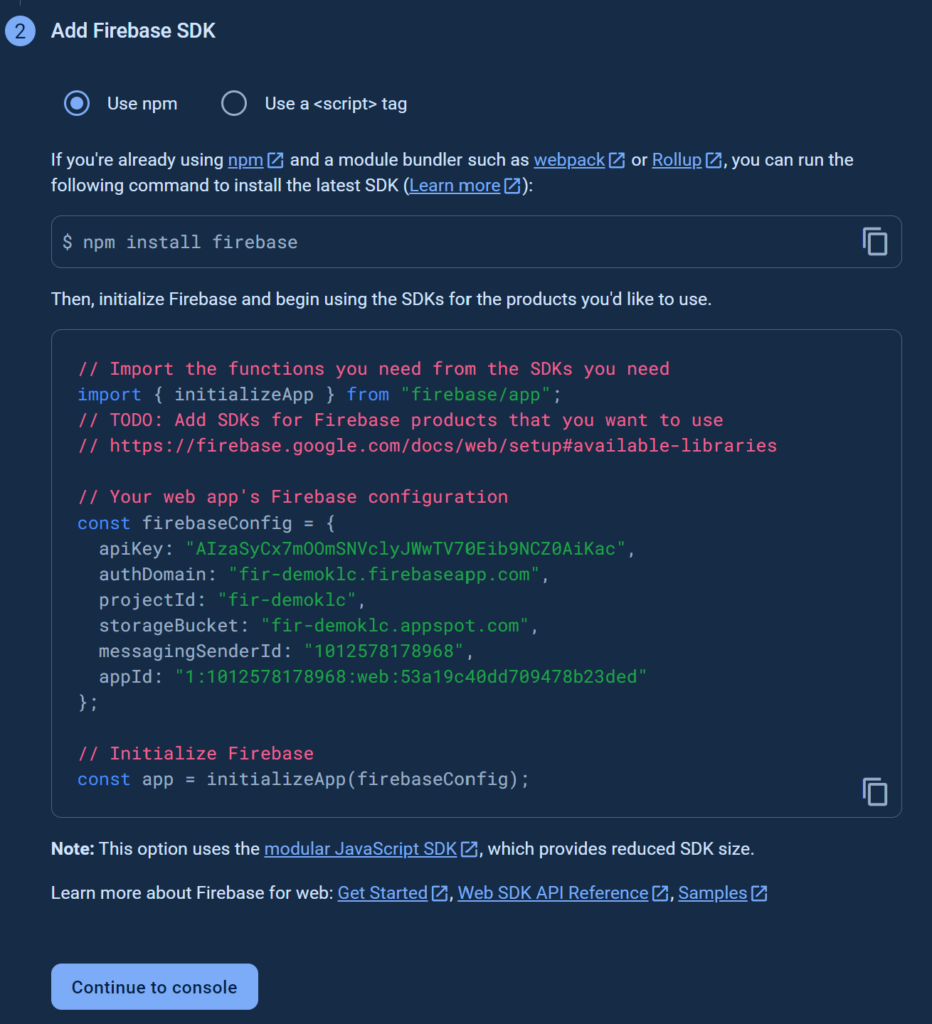Click external link icon beside Learn more
This screenshot has height=1024, width=932.
[512, 186]
